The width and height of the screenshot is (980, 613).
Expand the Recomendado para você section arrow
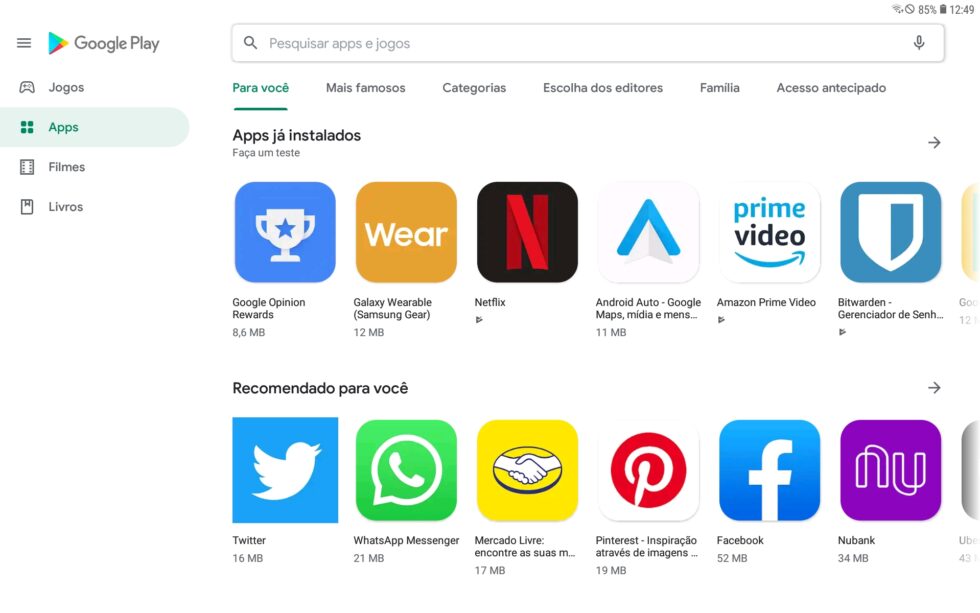pyautogui.click(x=934, y=387)
